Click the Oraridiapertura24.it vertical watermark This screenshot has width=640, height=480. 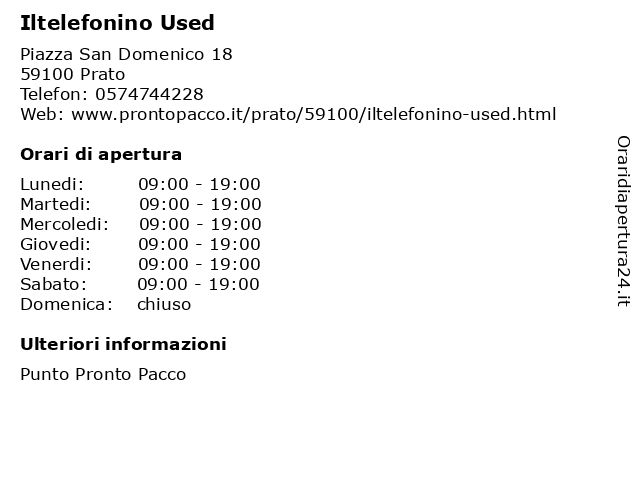[x=623, y=221]
